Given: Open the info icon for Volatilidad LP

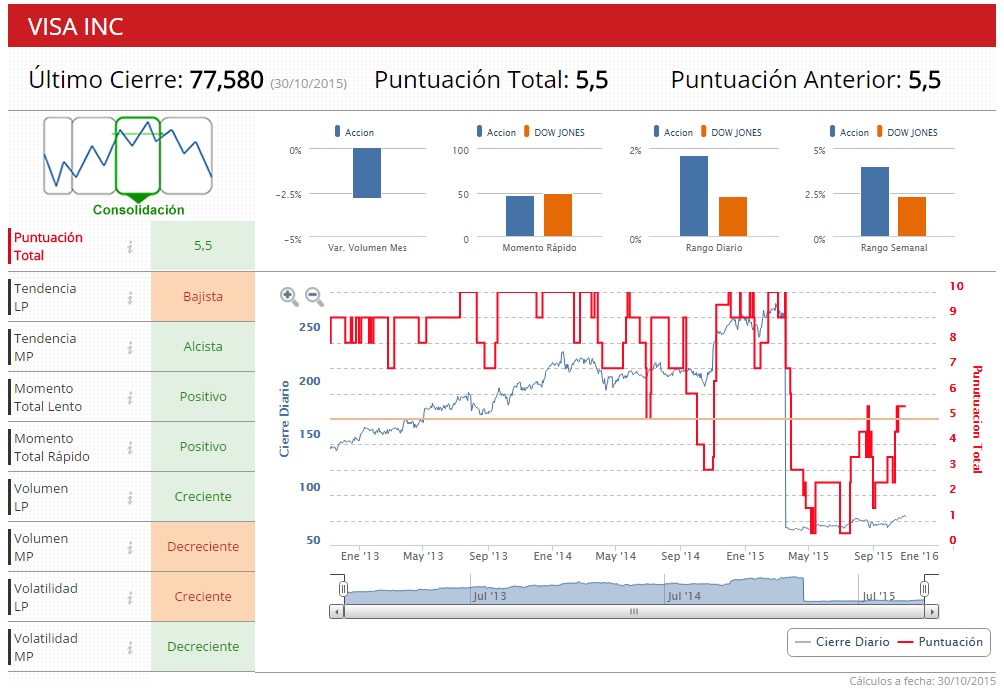Looking at the screenshot, I should tap(130, 597).
